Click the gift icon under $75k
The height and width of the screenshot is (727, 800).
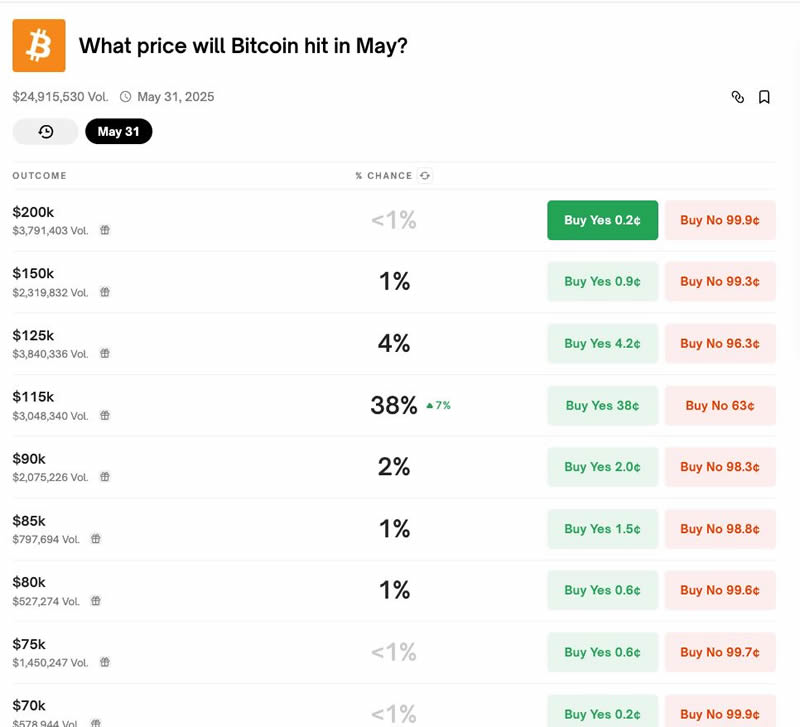click(x=105, y=662)
